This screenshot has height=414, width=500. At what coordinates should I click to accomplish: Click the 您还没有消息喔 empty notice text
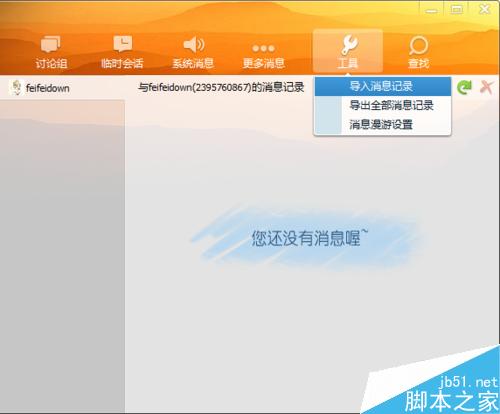310,238
